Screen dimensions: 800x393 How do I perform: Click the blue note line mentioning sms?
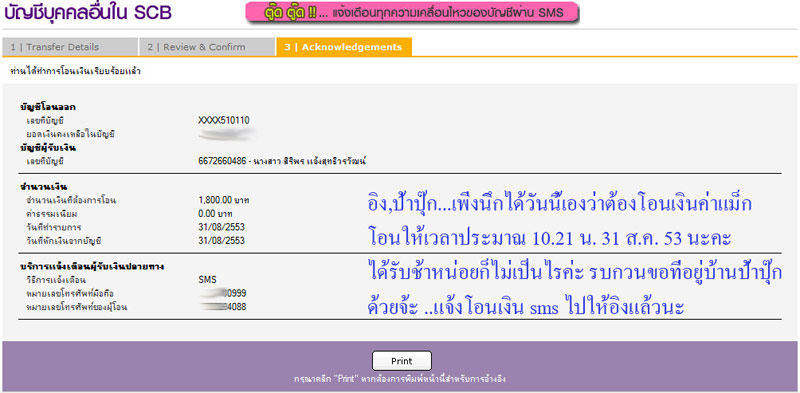pos(526,308)
